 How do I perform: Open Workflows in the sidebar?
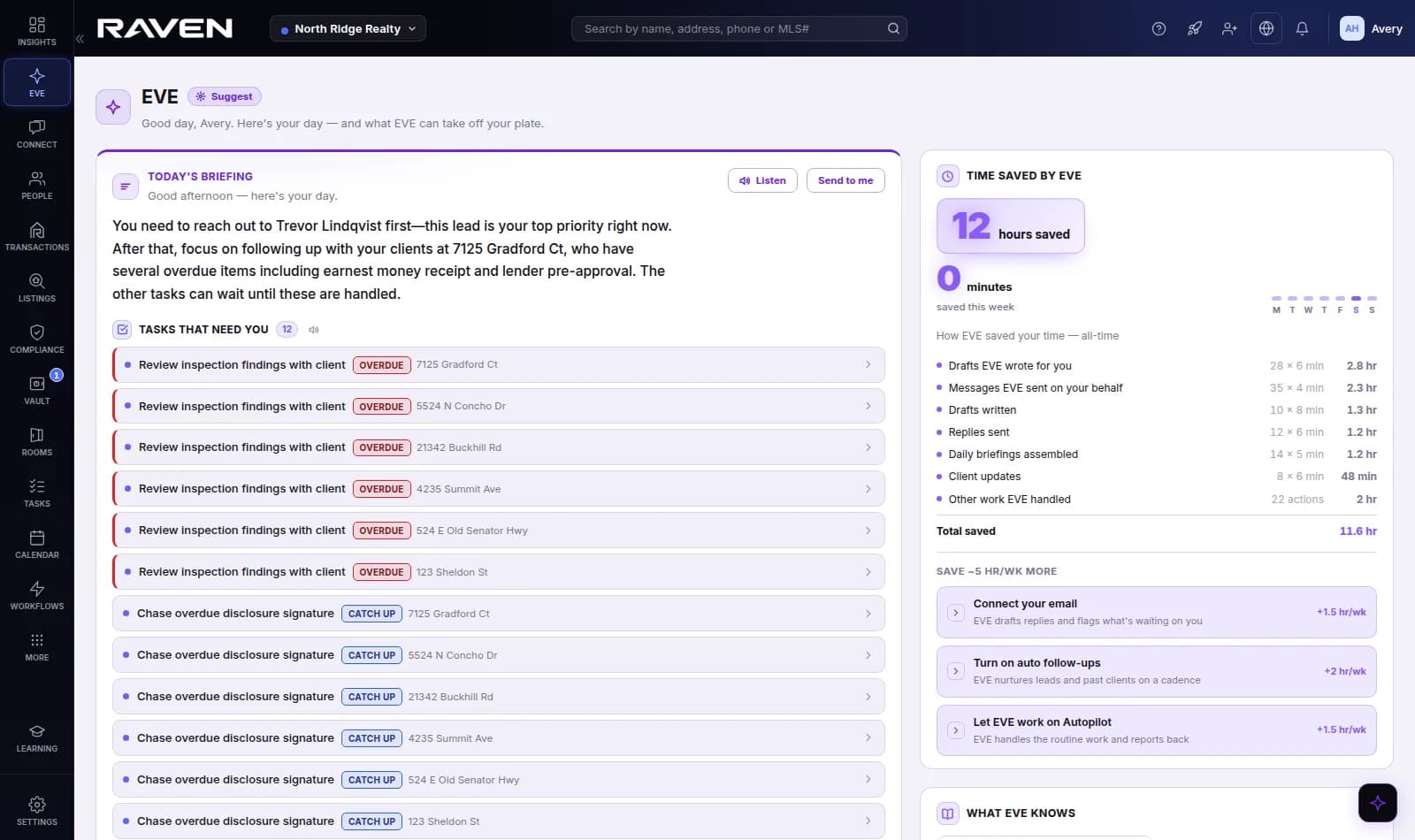[x=37, y=595]
